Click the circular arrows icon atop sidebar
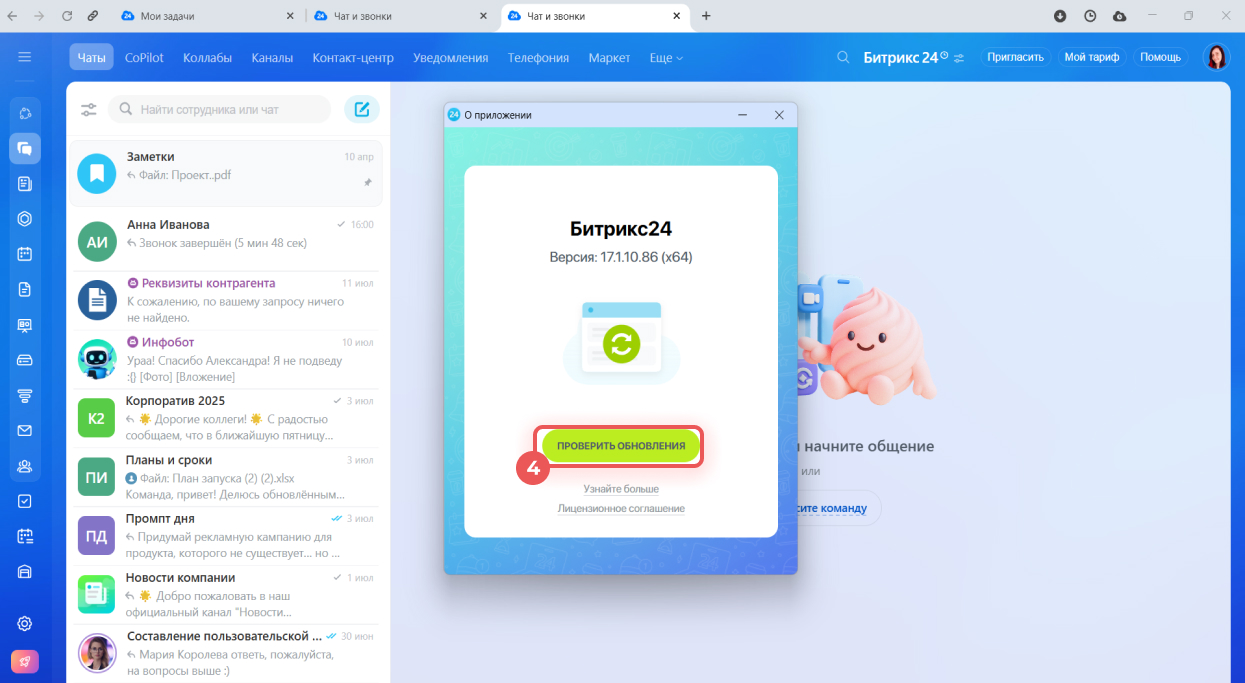1245x683 pixels. coord(25,113)
